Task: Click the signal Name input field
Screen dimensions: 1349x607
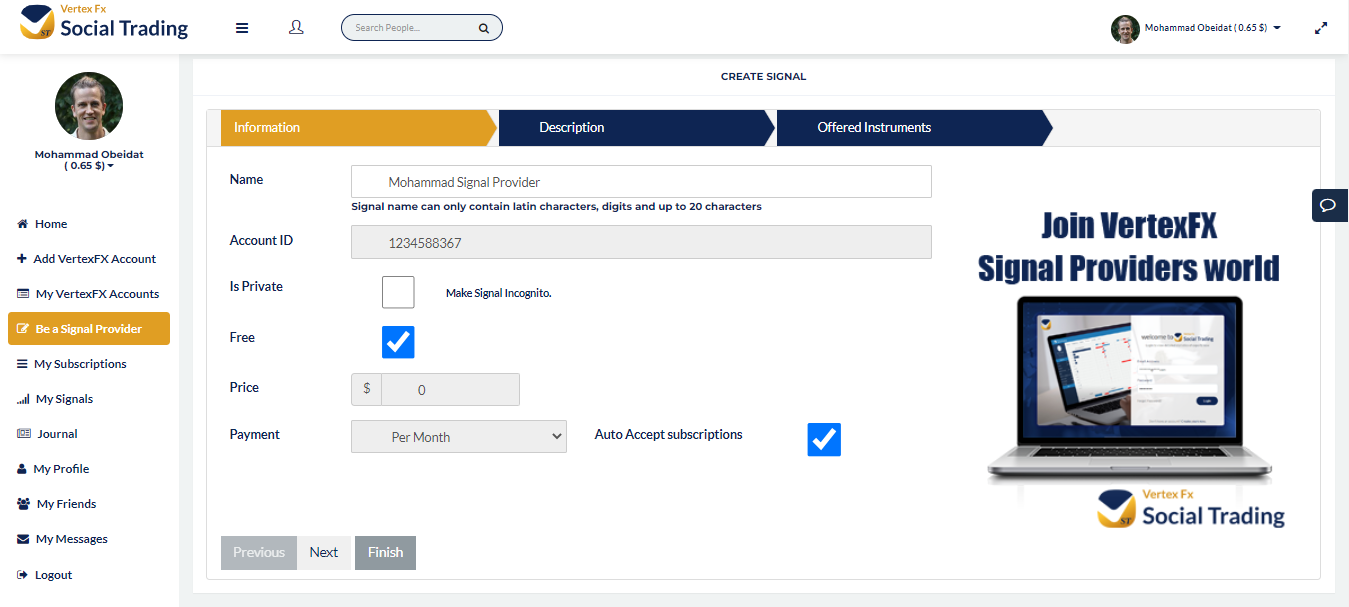Action: [x=640, y=182]
